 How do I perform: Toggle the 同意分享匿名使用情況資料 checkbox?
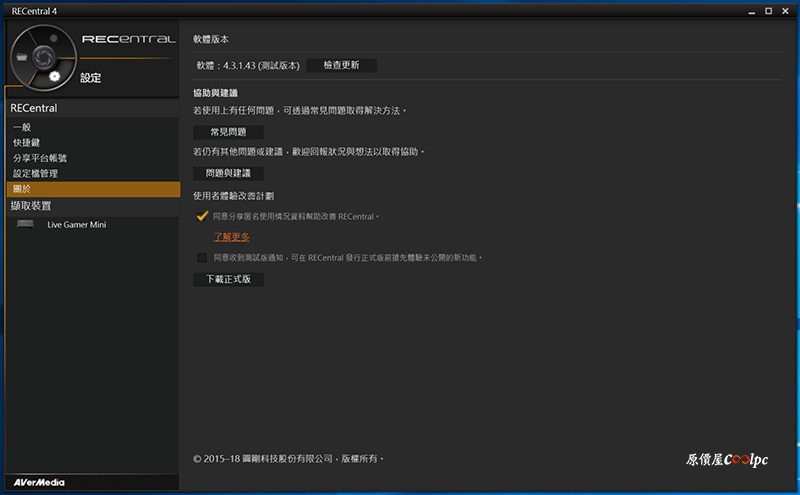coord(202,216)
